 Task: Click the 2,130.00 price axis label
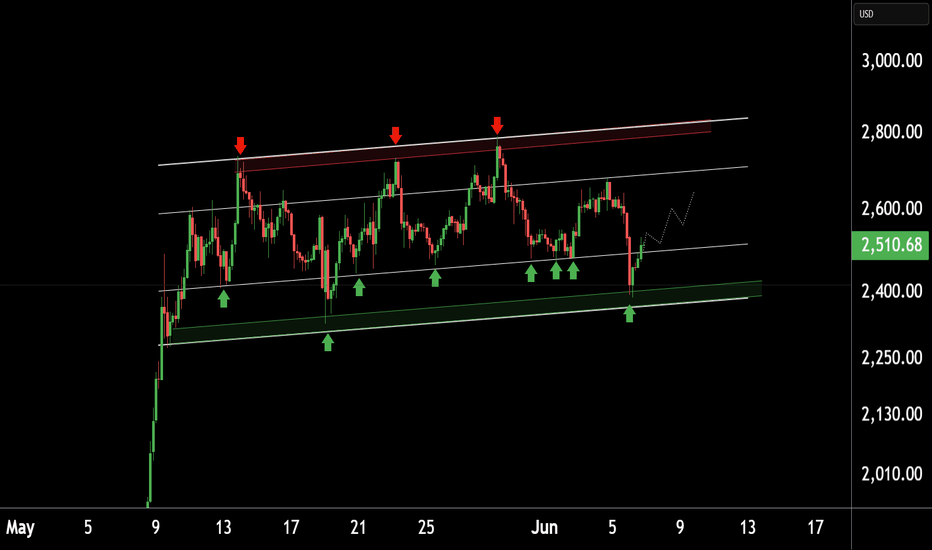[x=892, y=414]
